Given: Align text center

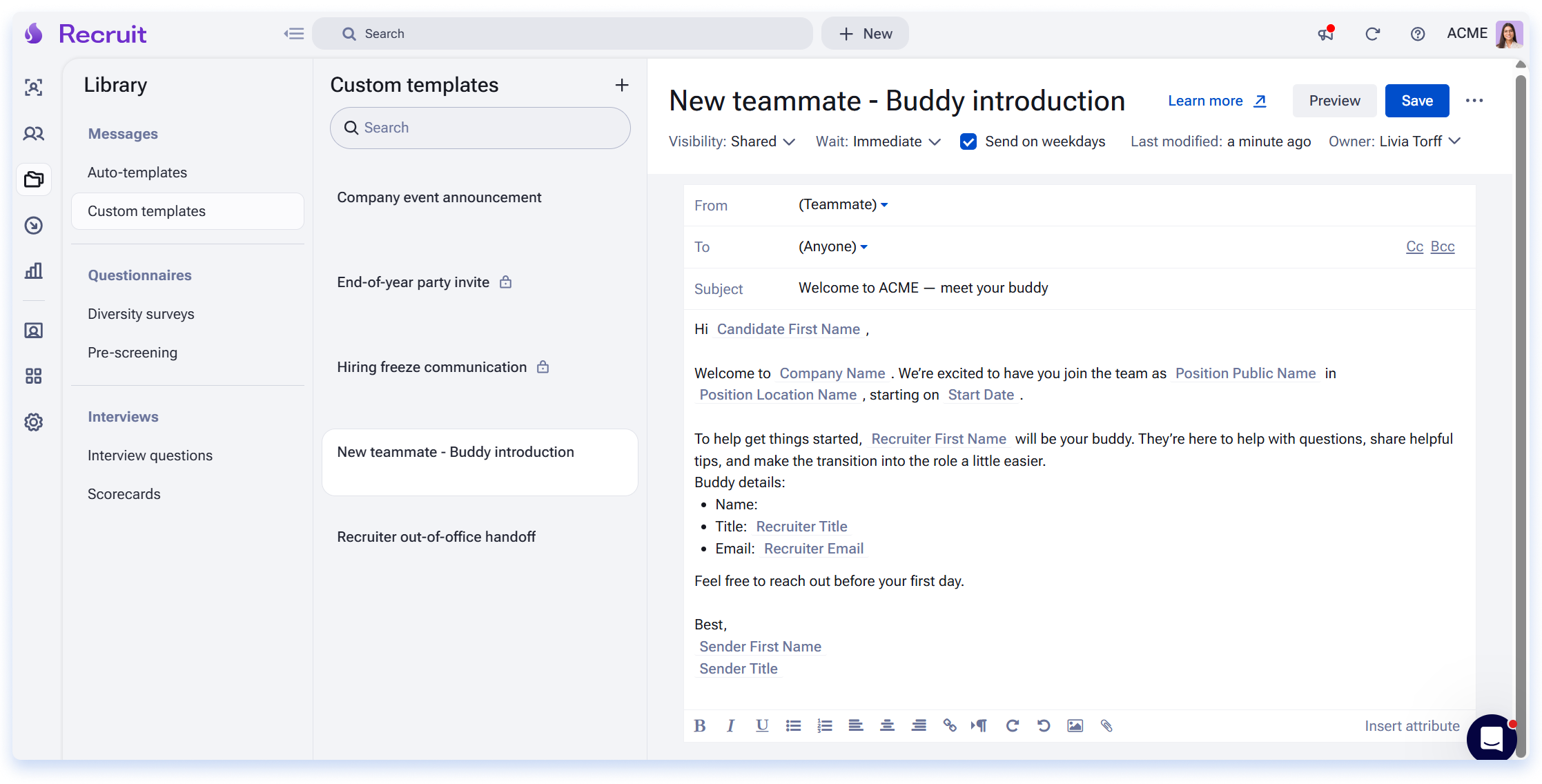Looking at the screenshot, I should (x=887, y=725).
